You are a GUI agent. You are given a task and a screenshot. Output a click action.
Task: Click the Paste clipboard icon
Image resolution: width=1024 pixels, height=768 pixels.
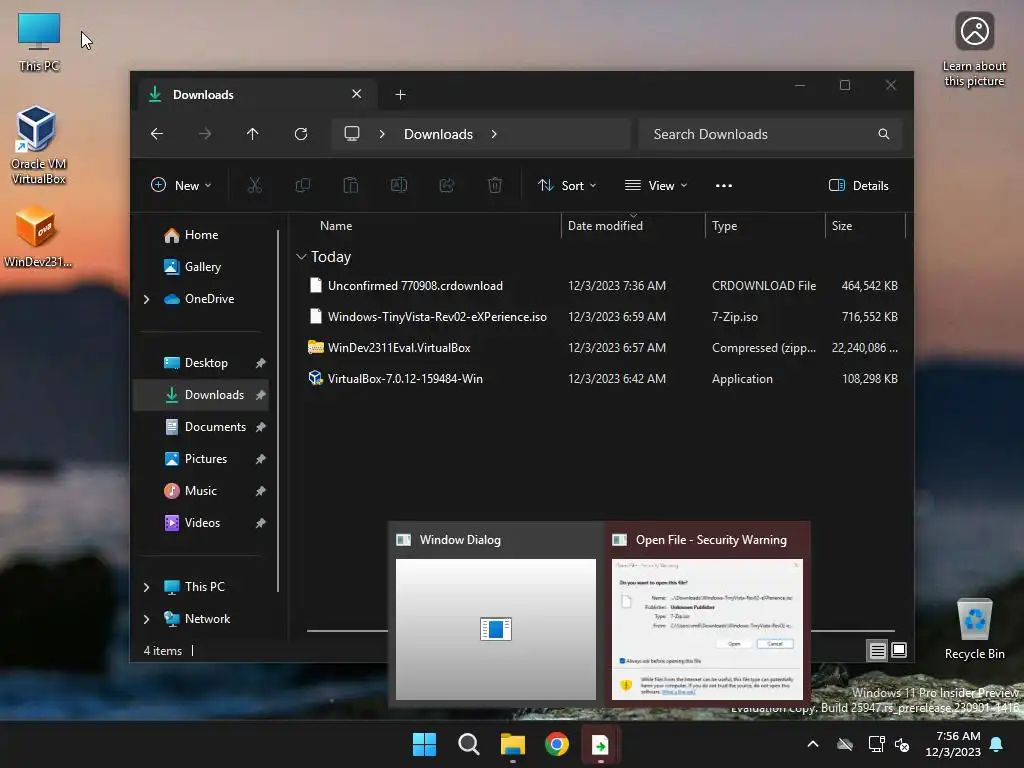click(x=351, y=185)
